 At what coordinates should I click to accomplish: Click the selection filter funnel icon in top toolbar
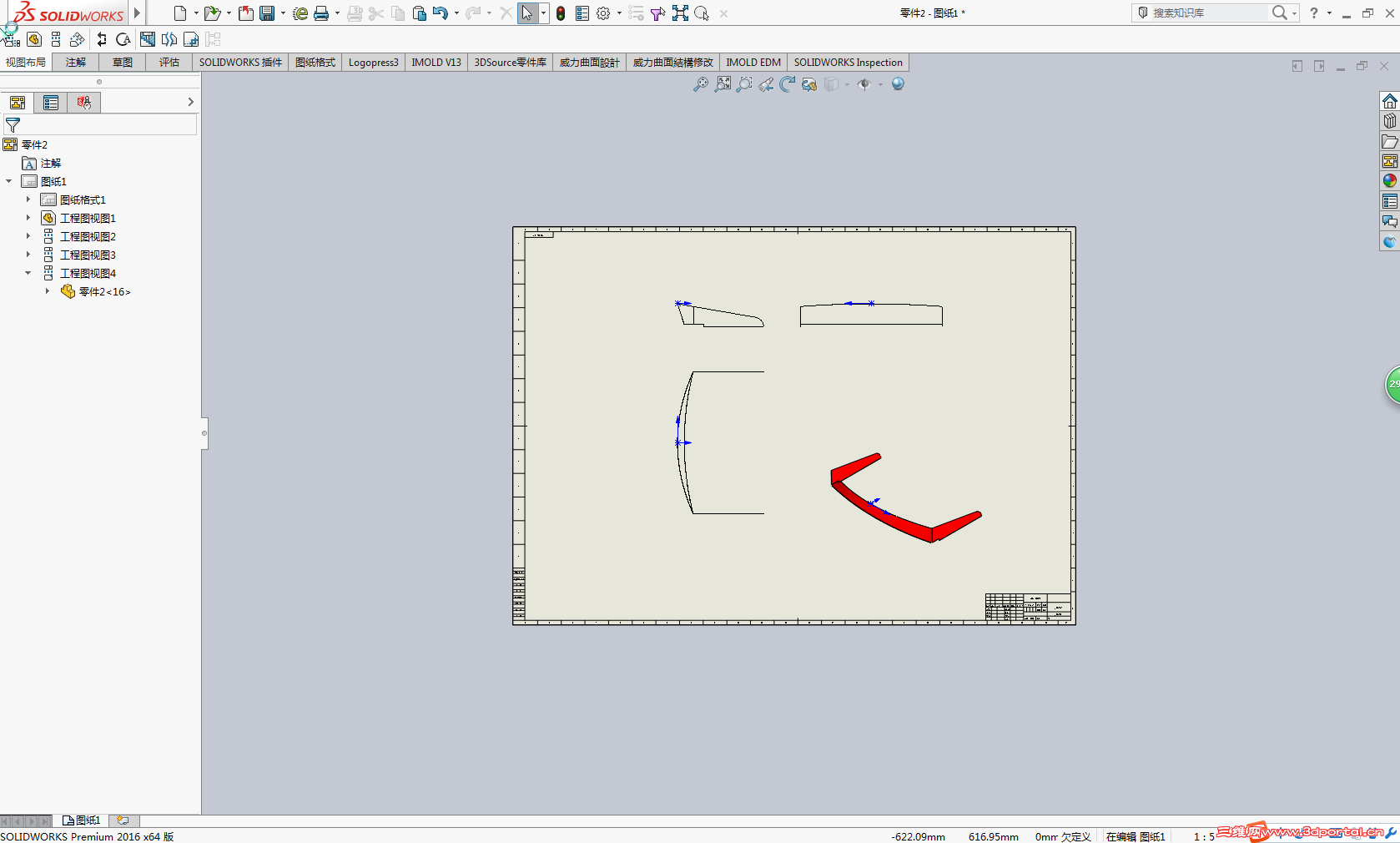click(658, 13)
